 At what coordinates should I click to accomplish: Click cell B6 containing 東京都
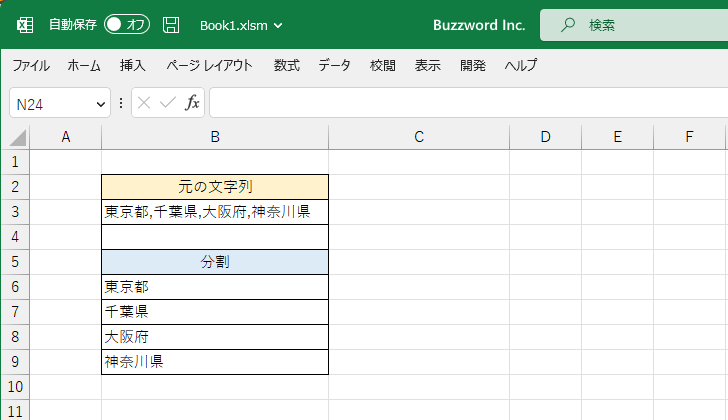click(215, 287)
